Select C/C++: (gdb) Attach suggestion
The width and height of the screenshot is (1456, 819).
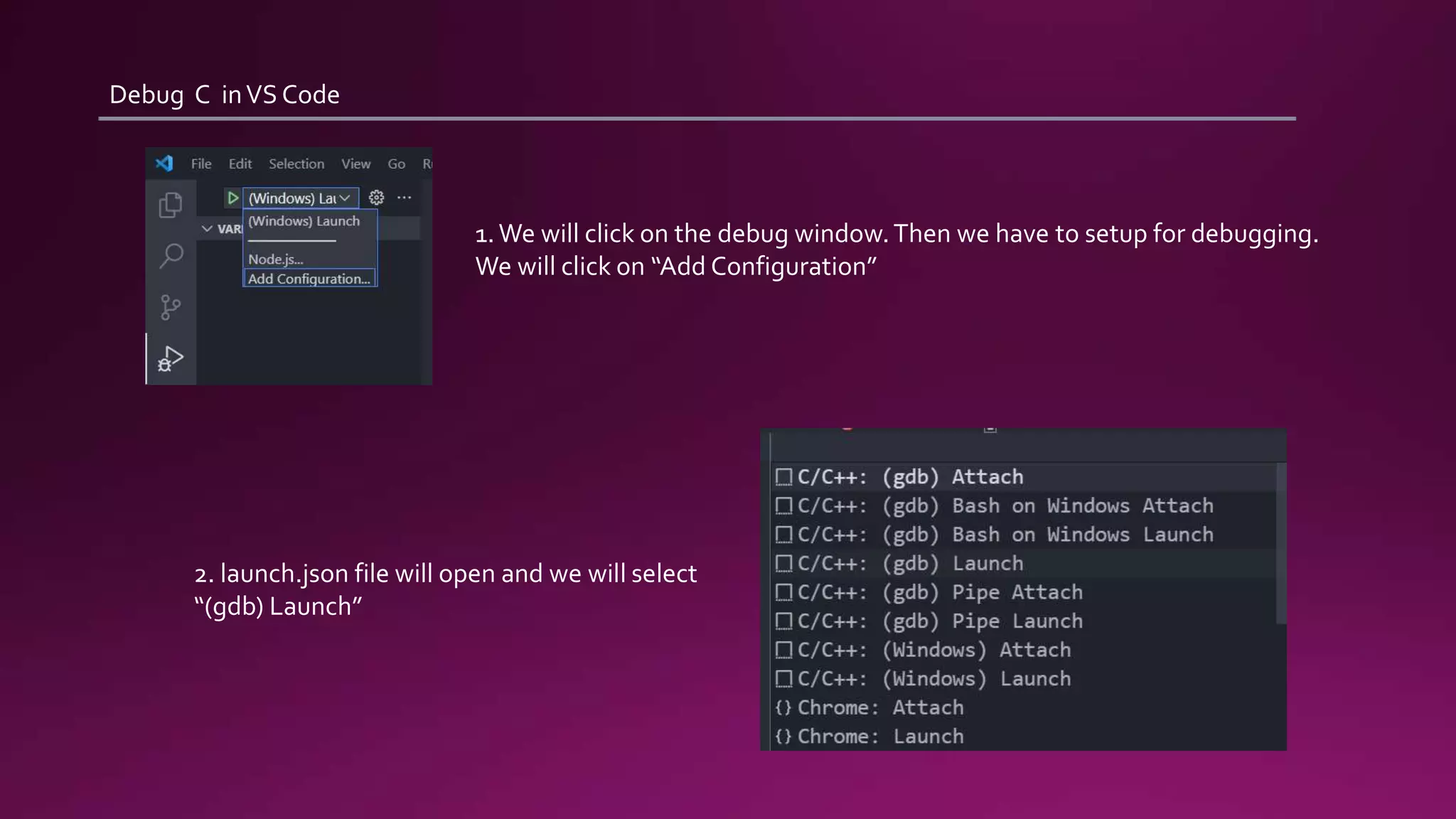coord(1024,477)
